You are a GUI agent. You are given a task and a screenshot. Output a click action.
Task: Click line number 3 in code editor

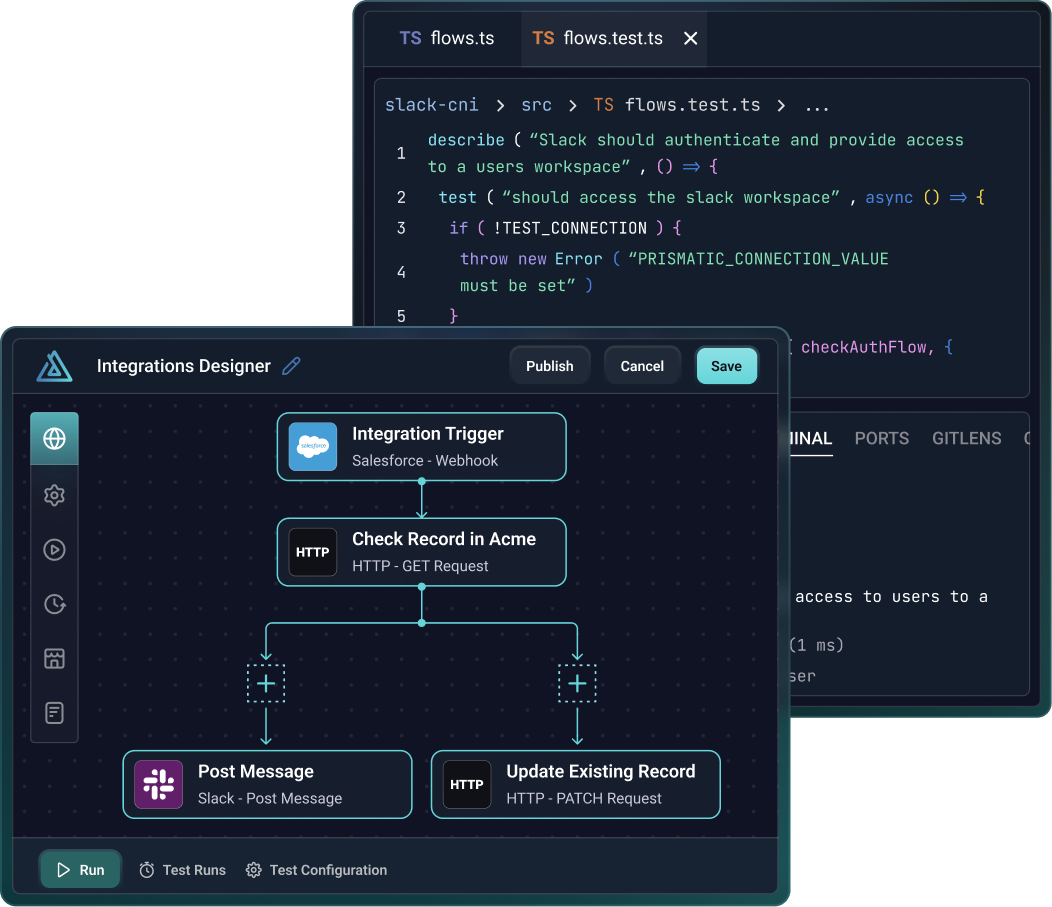401,228
